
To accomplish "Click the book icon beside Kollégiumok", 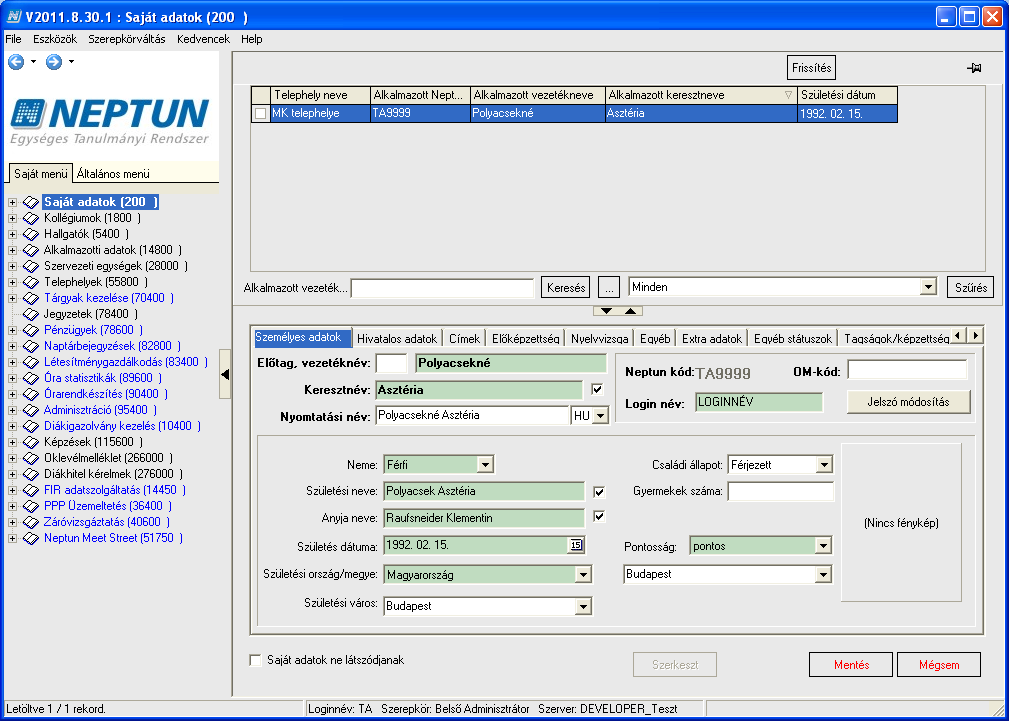I will click(x=31, y=218).
